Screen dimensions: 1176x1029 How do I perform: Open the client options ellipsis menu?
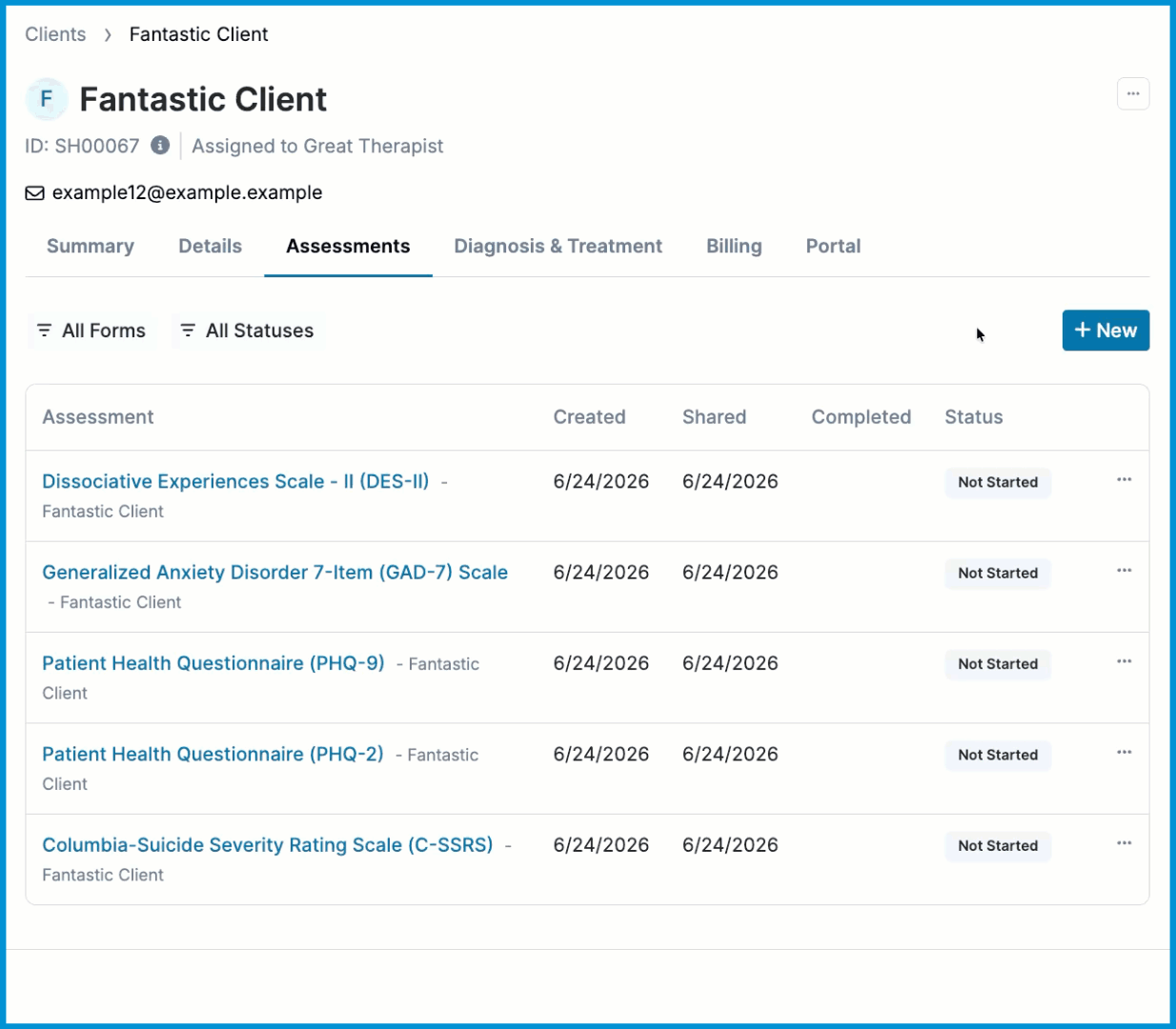(x=1132, y=94)
